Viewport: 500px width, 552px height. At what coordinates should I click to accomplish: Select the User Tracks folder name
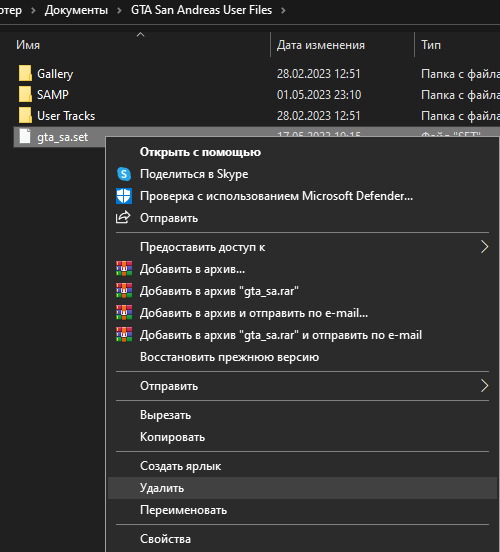point(66,116)
